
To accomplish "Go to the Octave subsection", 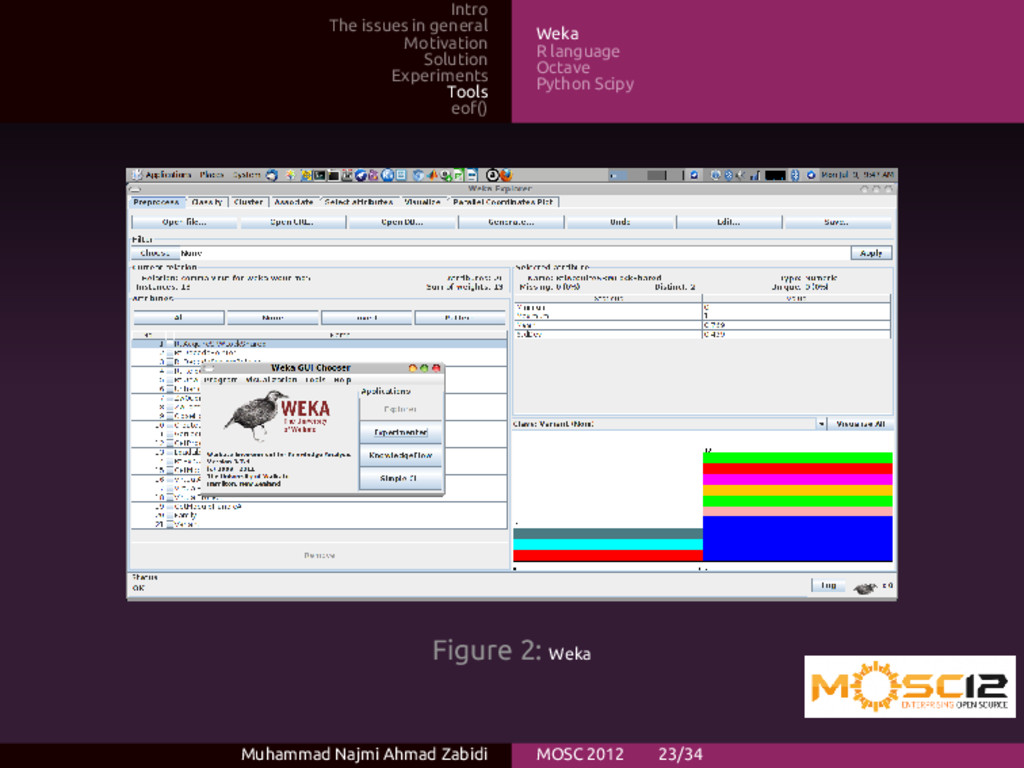I will (x=563, y=68).
